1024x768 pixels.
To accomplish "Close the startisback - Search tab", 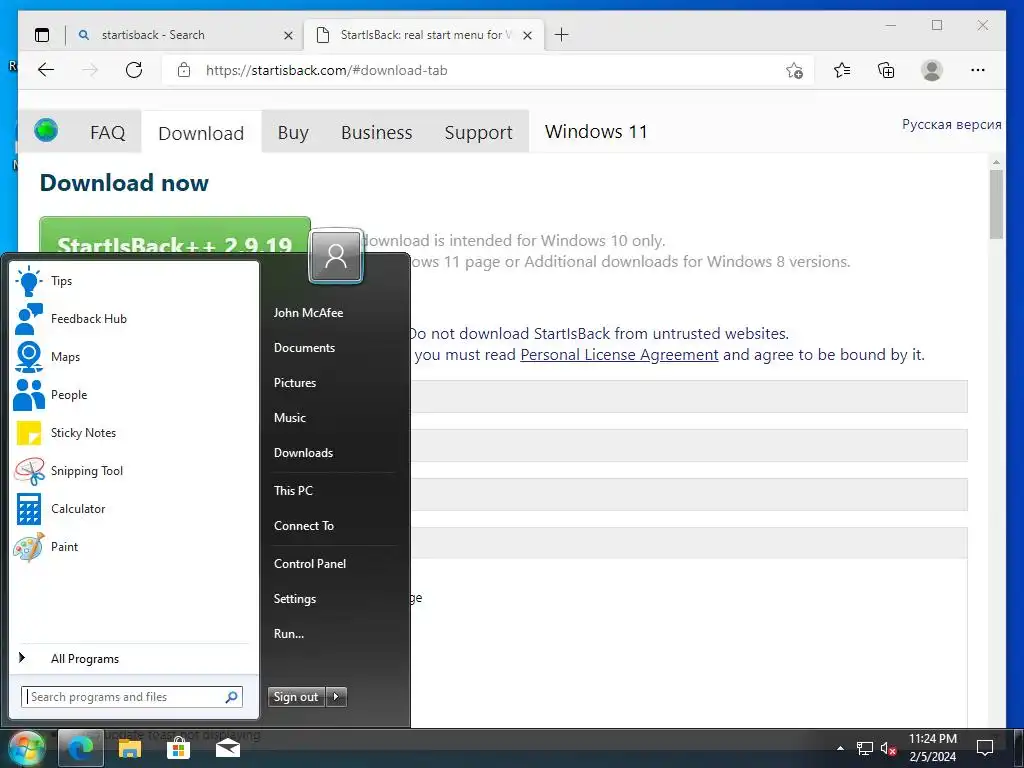I will pos(288,35).
